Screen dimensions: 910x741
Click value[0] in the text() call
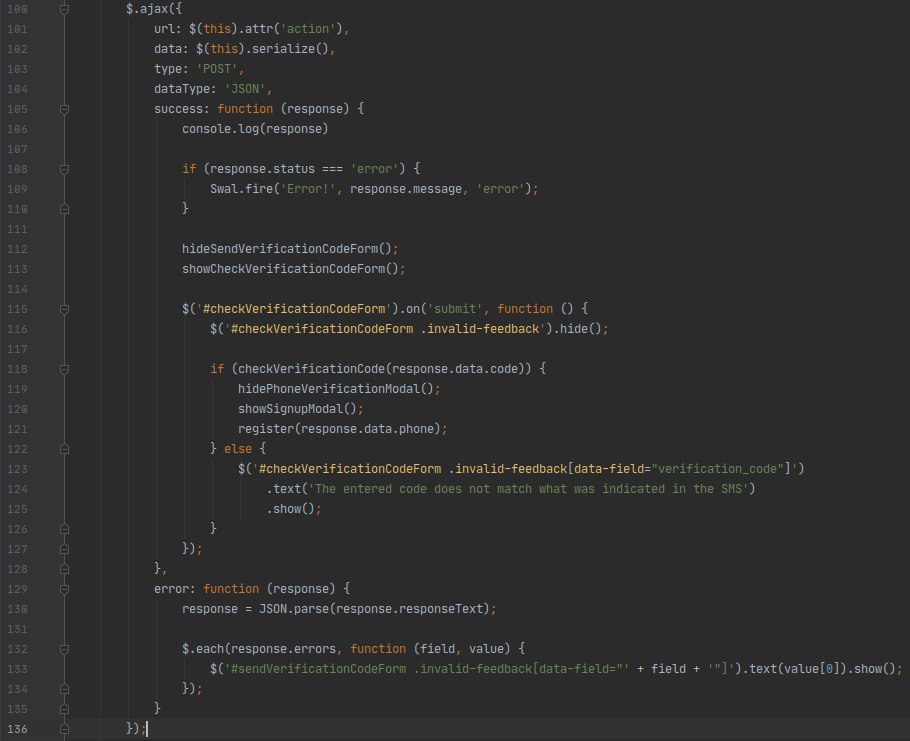(812, 669)
